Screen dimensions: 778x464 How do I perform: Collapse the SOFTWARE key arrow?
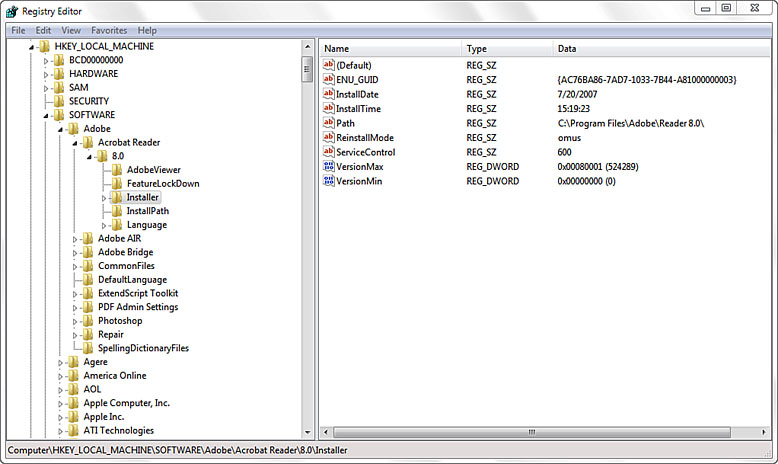46,116
